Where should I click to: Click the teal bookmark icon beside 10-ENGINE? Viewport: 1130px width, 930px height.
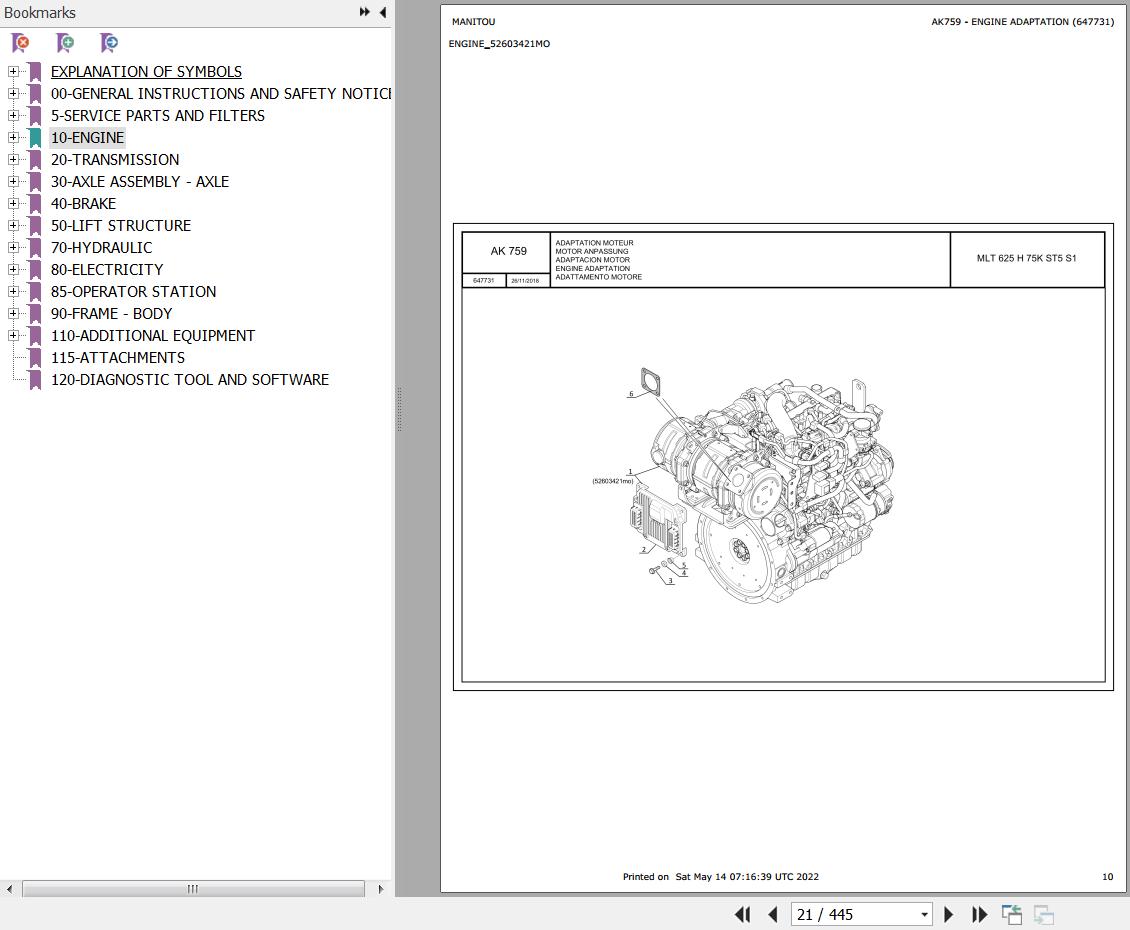click(x=35, y=138)
